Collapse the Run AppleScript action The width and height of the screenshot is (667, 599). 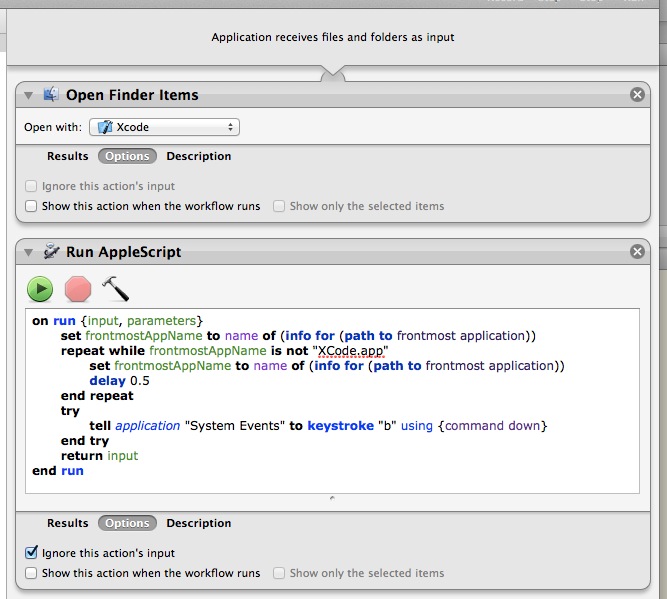pyautogui.click(x=29, y=252)
